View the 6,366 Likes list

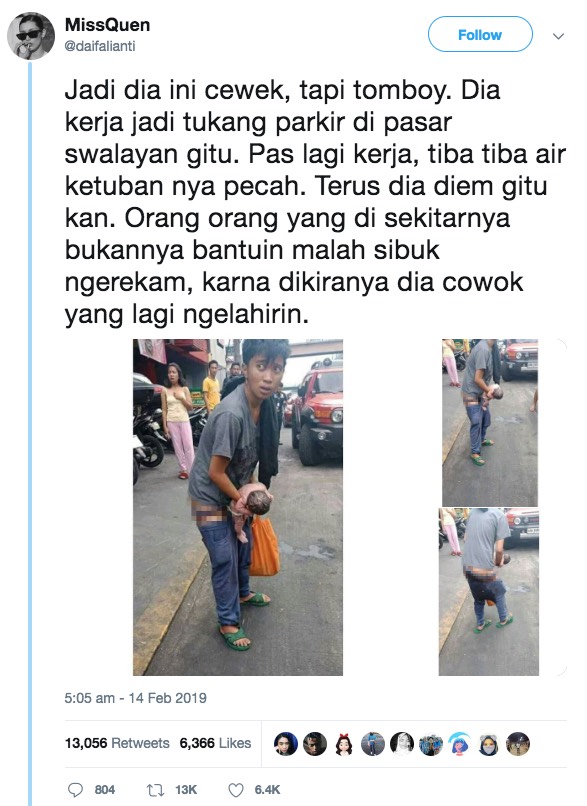pyautogui.click(x=215, y=743)
